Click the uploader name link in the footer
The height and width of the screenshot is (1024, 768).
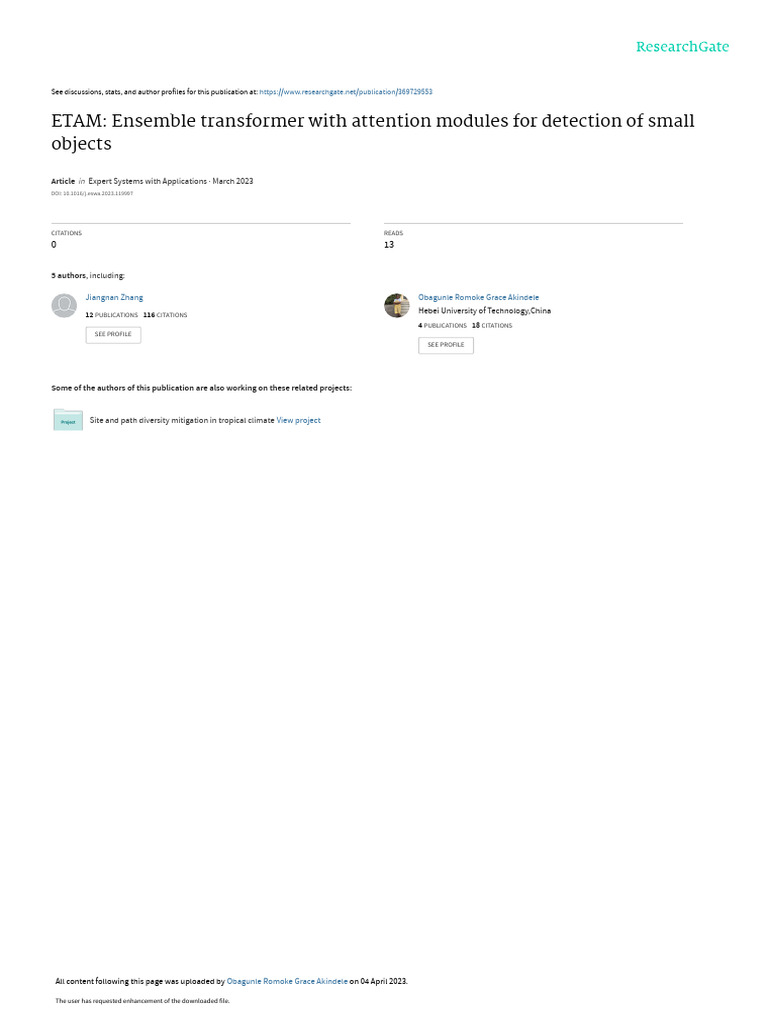(x=287, y=981)
